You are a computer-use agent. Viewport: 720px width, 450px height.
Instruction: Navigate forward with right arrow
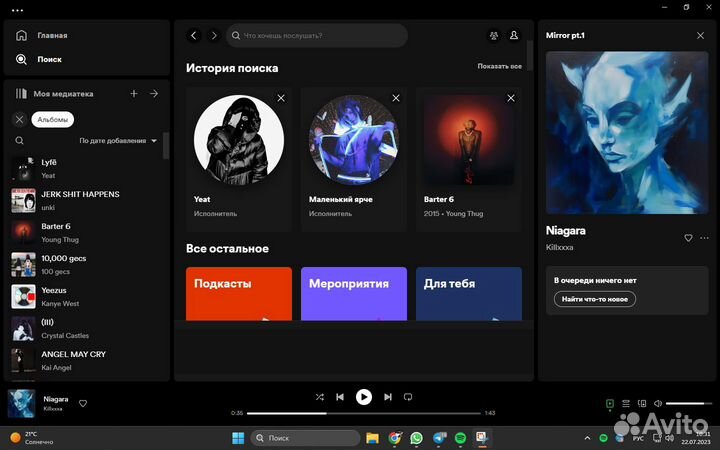click(214, 35)
